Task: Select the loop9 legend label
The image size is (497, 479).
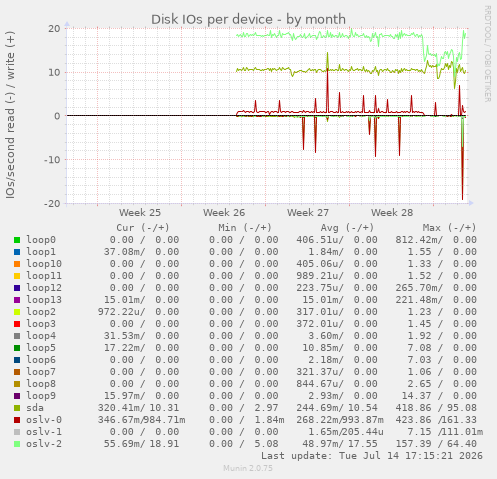Action: tap(41, 397)
